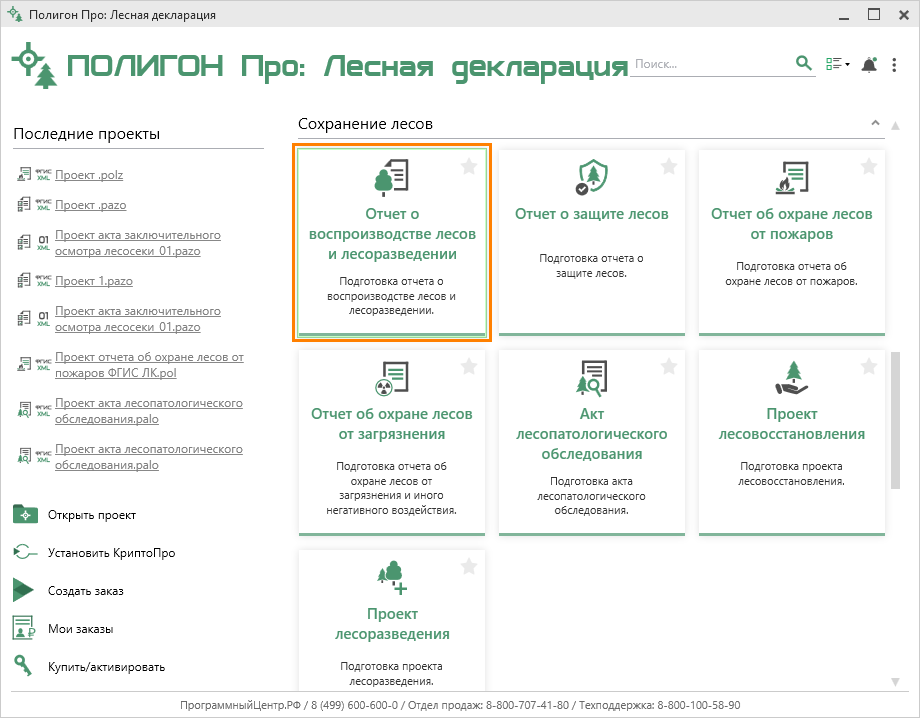Select Установить КриптоПро

(111, 553)
